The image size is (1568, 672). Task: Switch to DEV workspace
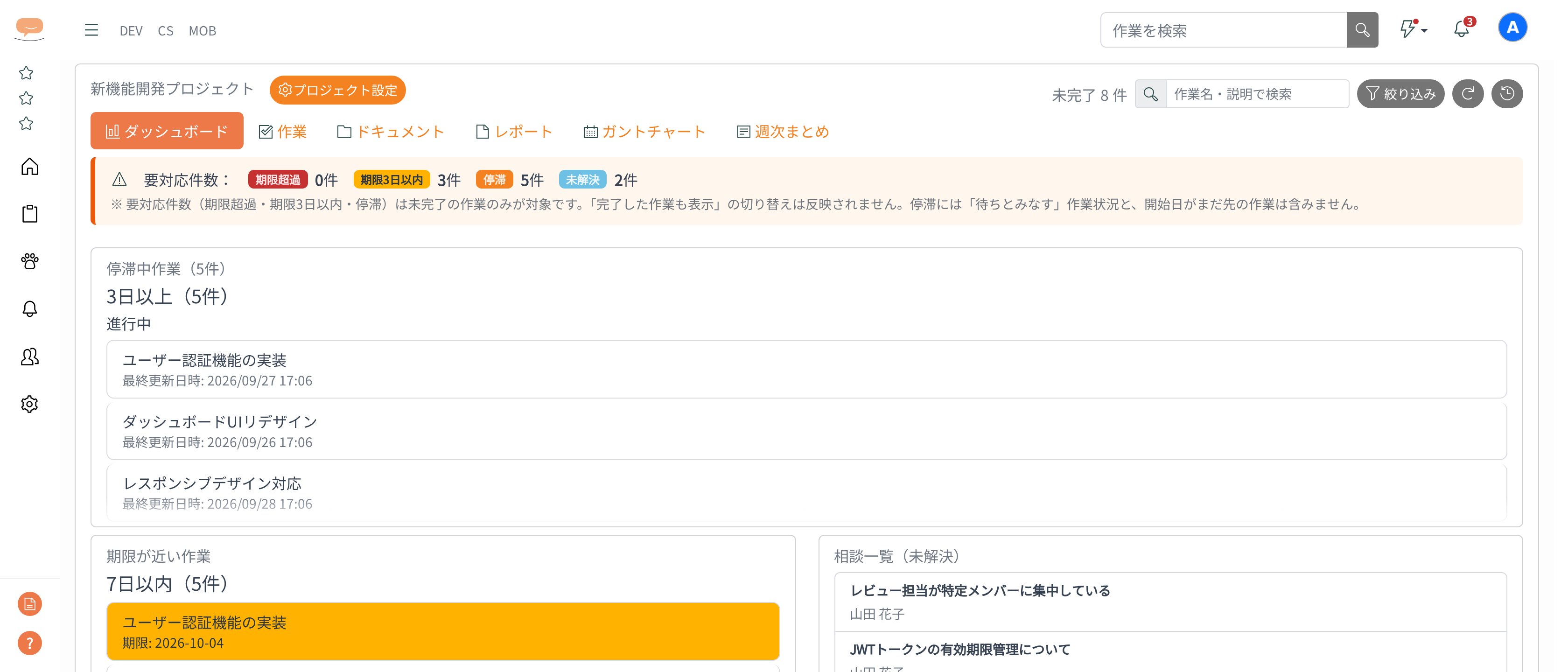[131, 30]
